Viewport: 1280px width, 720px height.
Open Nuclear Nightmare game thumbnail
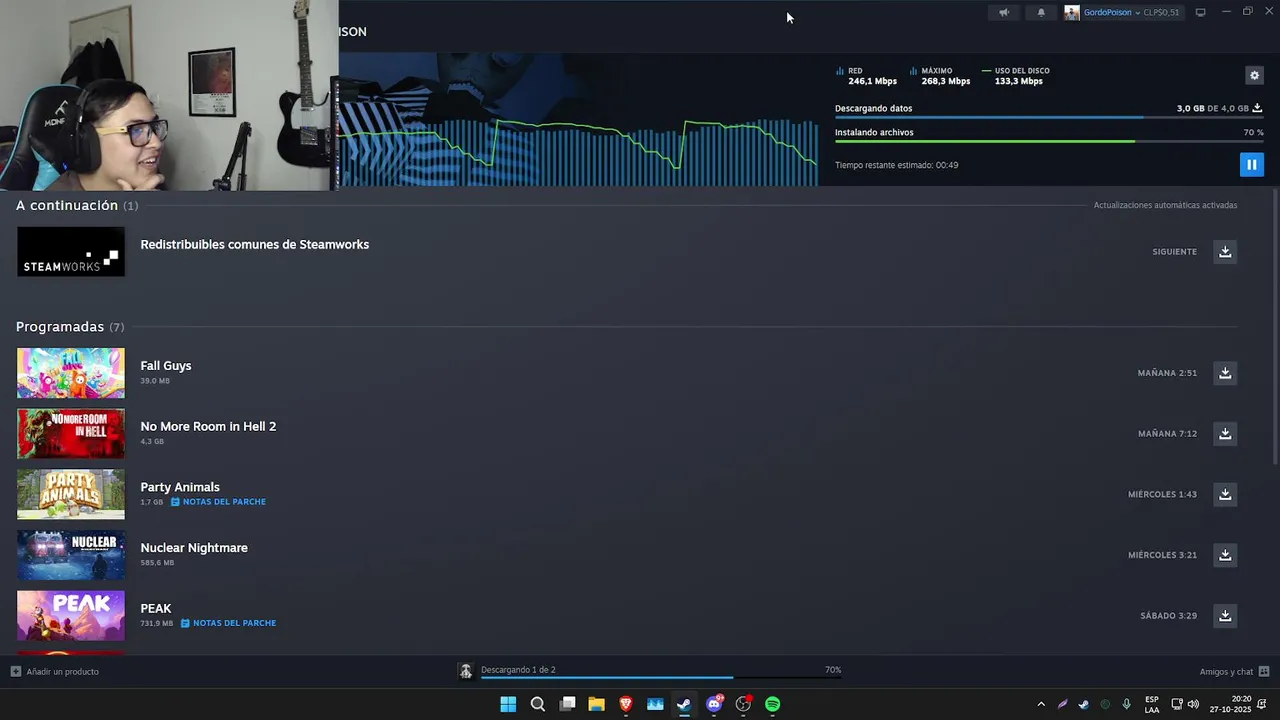pyautogui.click(x=71, y=555)
